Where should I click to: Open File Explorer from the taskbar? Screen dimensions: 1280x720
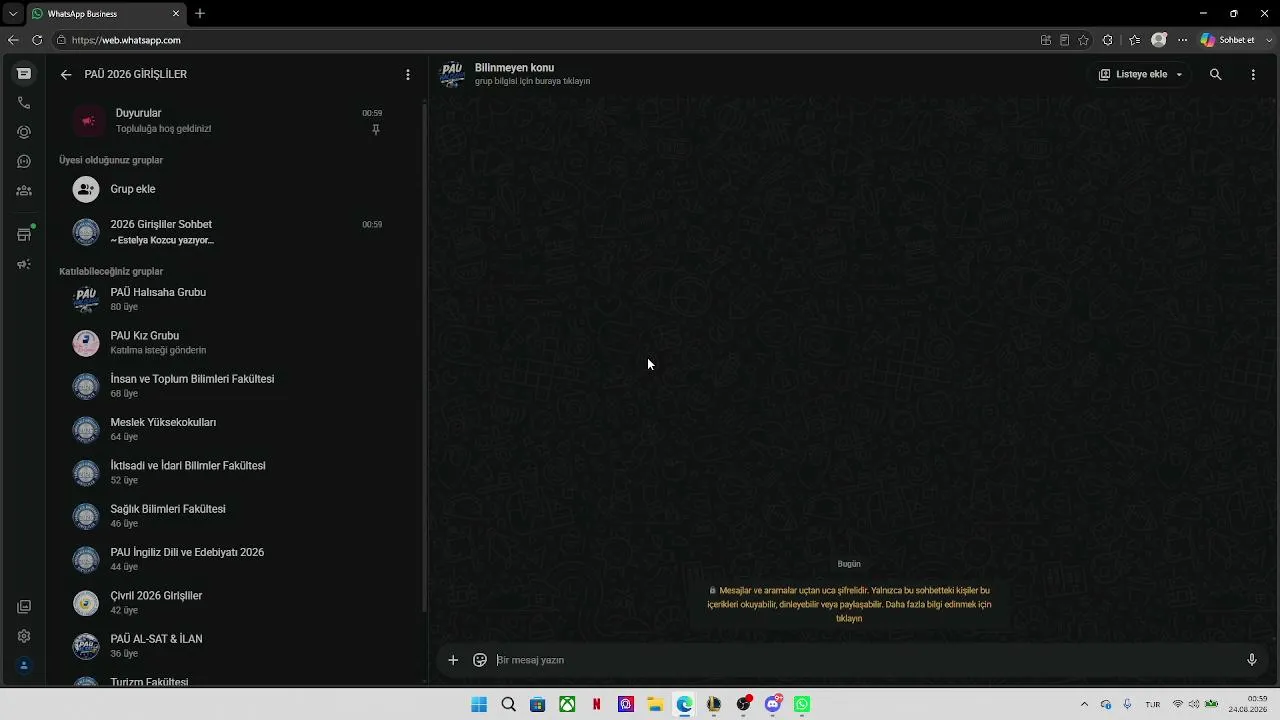click(x=655, y=704)
